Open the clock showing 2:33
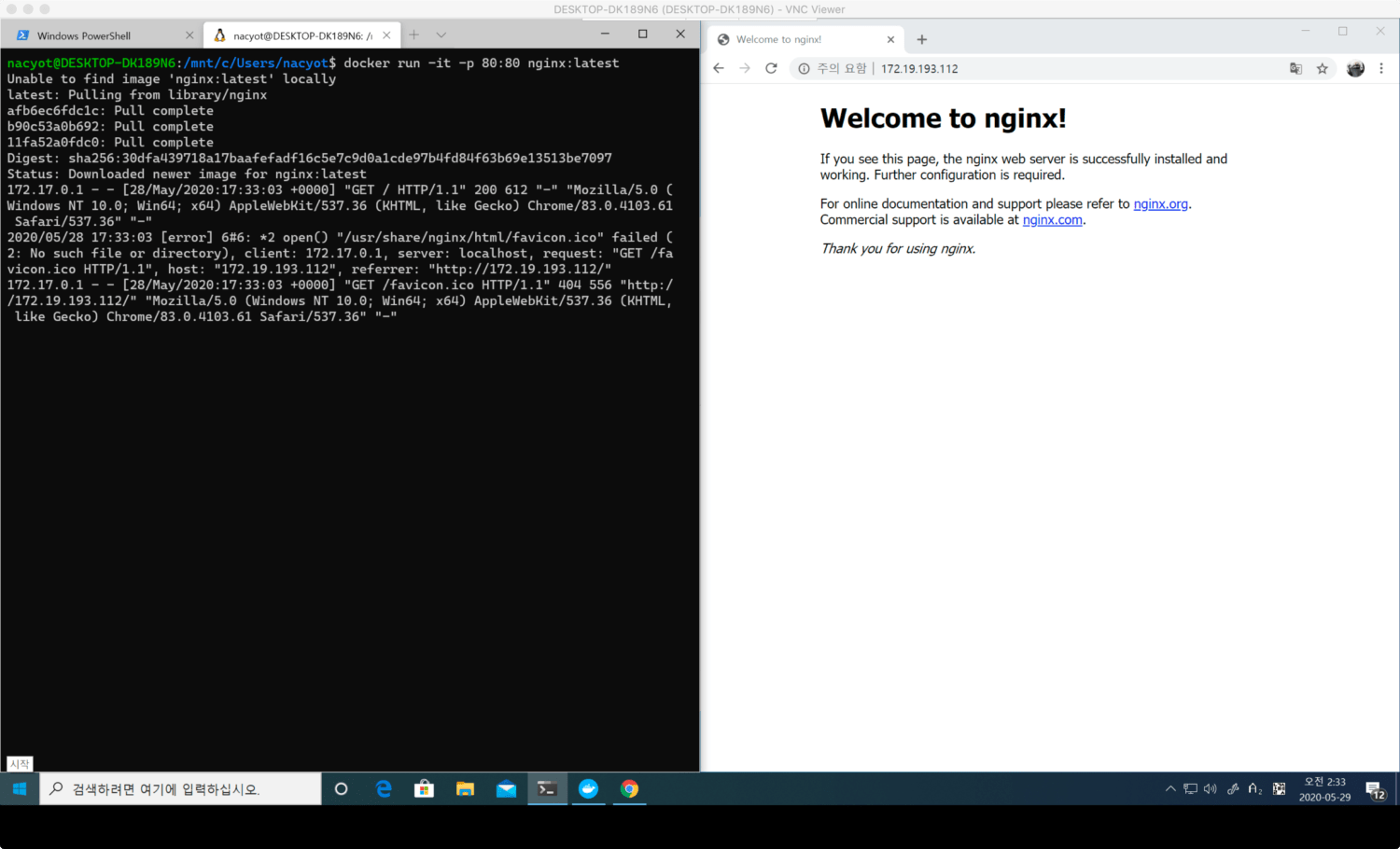Screen dimensions: 1400x849 coord(1324,789)
